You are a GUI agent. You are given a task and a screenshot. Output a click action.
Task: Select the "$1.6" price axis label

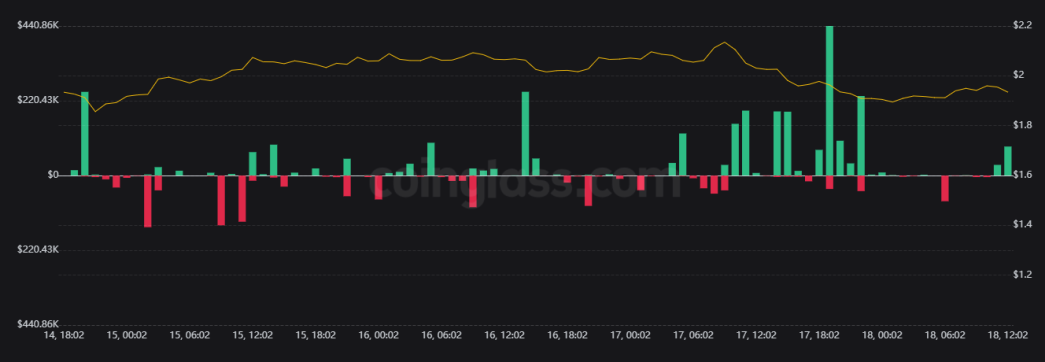coord(1022,175)
